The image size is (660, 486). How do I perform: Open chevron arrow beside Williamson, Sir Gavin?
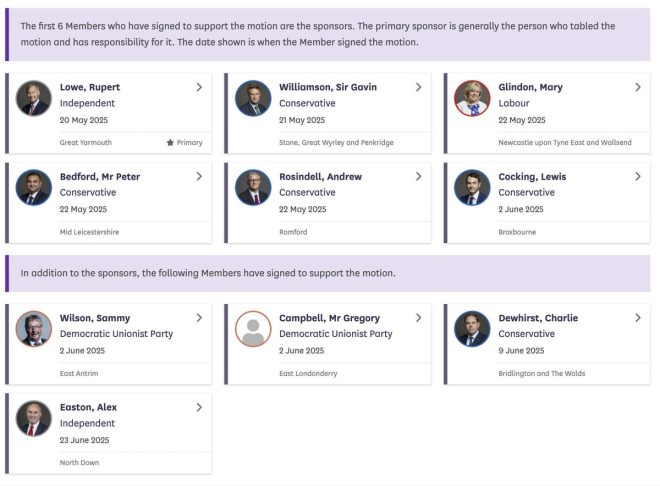click(418, 87)
